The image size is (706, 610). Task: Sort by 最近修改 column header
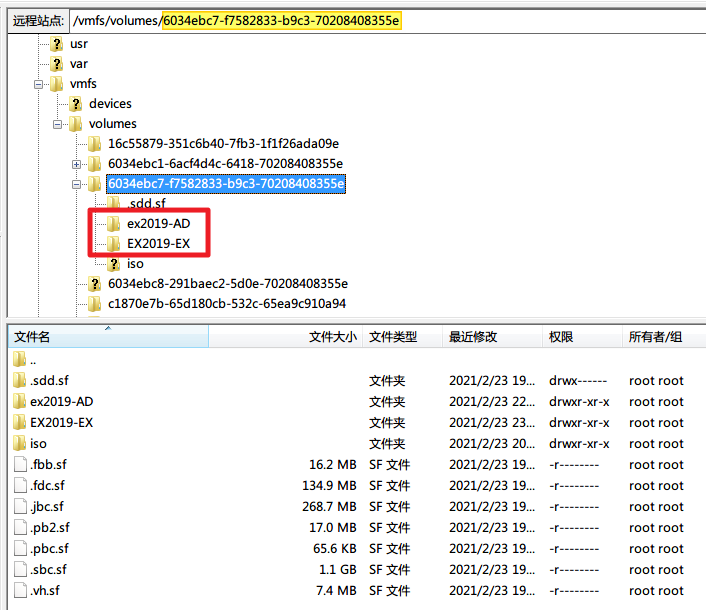492,337
